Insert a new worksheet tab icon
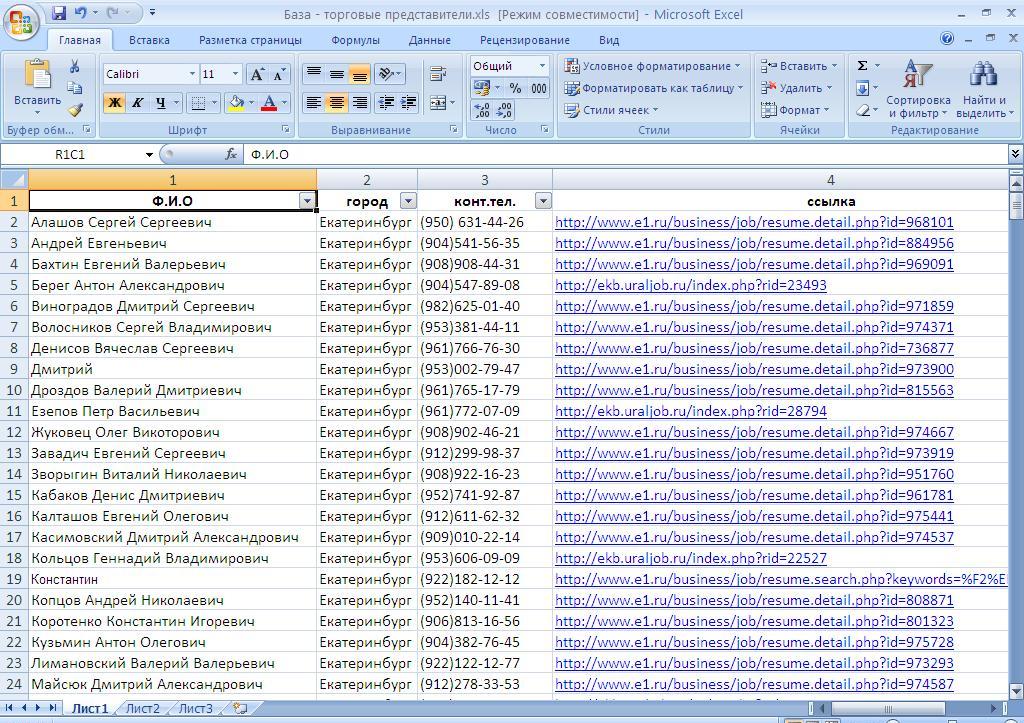This screenshot has width=1024, height=723. click(x=240, y=708)
